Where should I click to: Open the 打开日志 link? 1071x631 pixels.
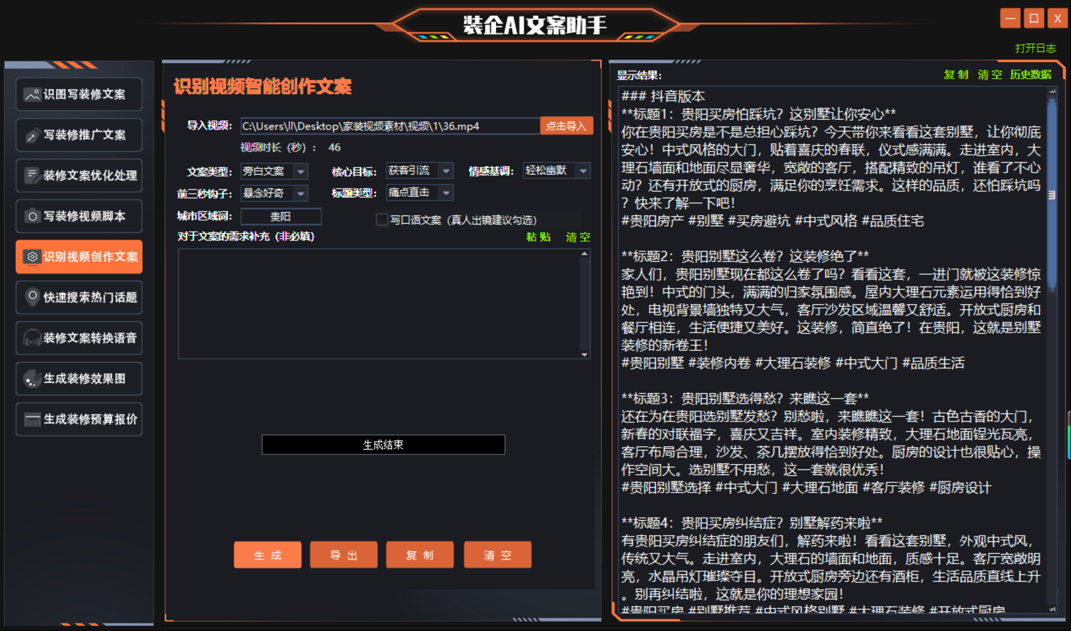click(x=1035, y=48)
